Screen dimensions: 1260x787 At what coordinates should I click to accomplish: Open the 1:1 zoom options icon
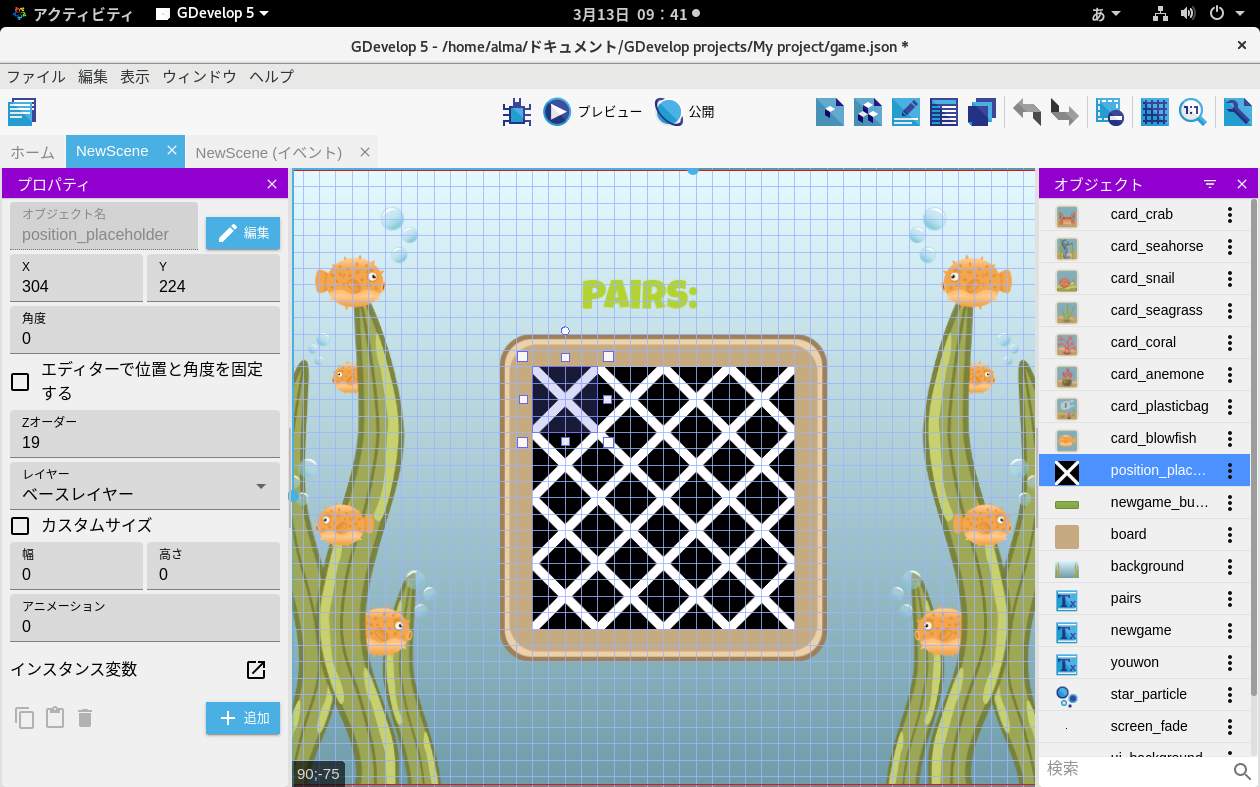1193,112
